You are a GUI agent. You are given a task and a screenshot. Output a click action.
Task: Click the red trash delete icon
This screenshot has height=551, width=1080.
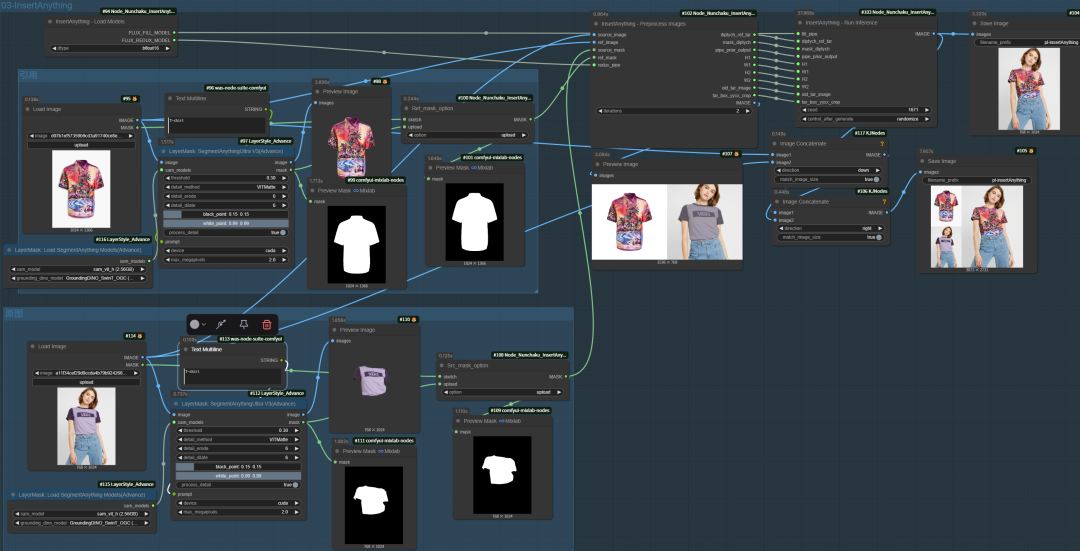[x=266, y=325]
